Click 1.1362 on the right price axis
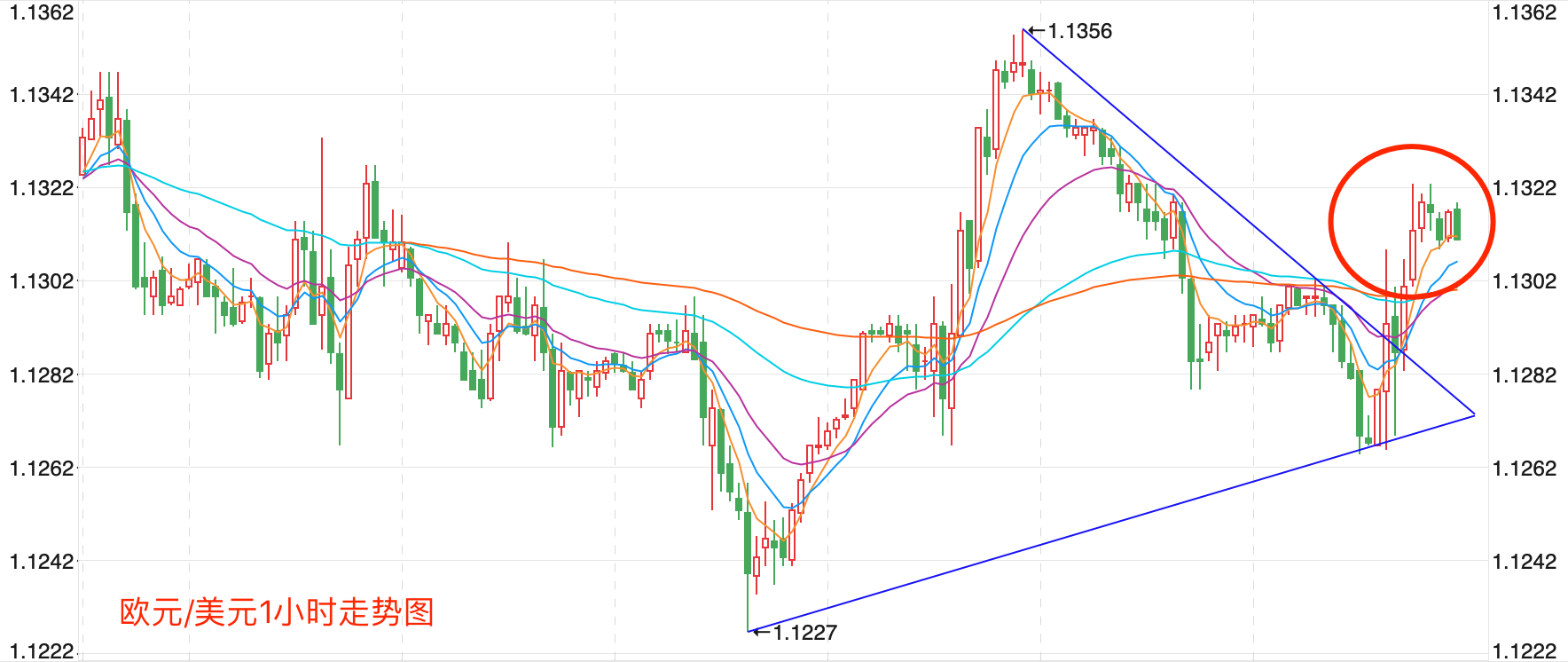Screen dimensions: 1568x662 (x=1525, y=12)
